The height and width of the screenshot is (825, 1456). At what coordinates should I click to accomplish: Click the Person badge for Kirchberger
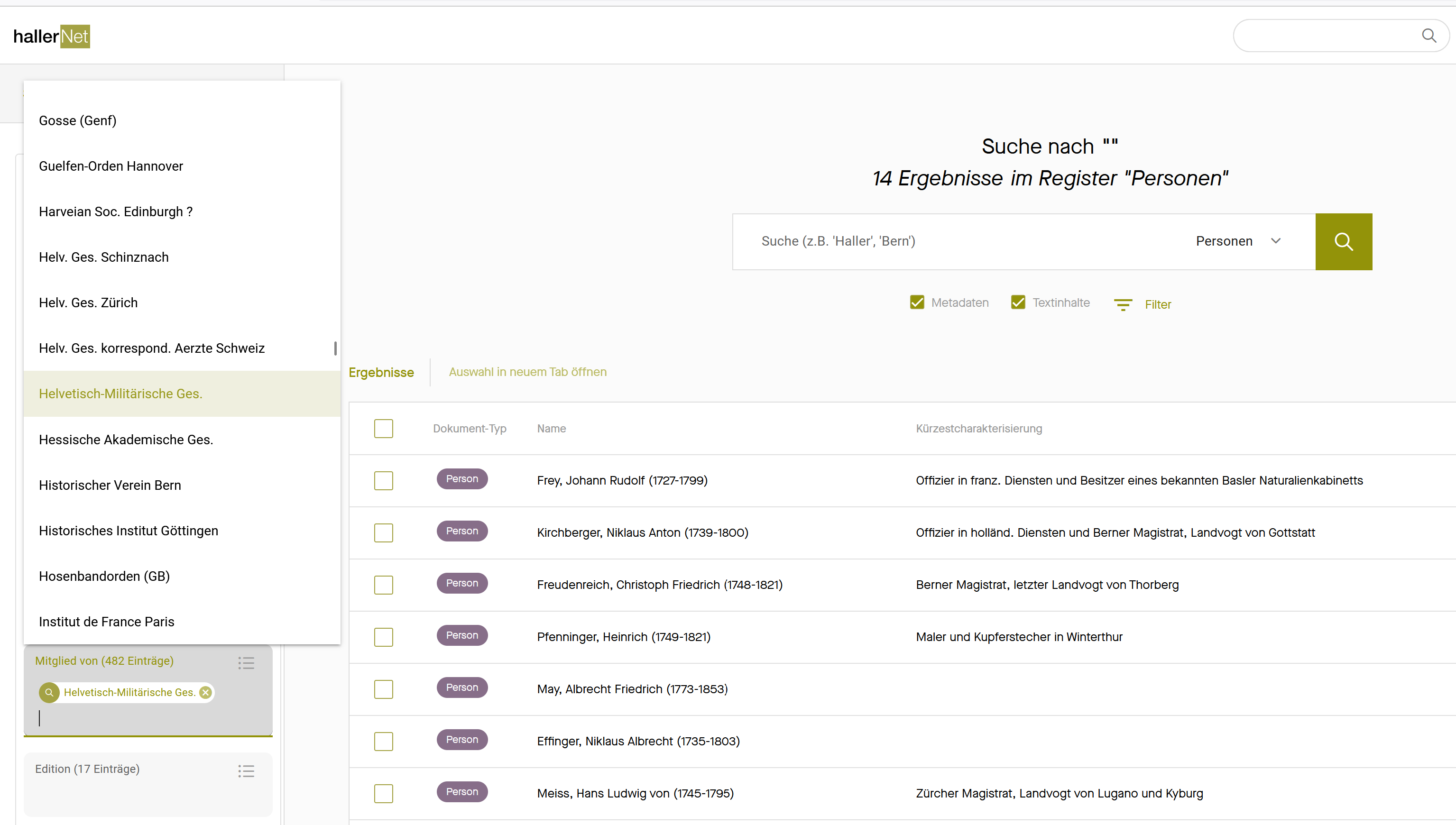point(462,531)
